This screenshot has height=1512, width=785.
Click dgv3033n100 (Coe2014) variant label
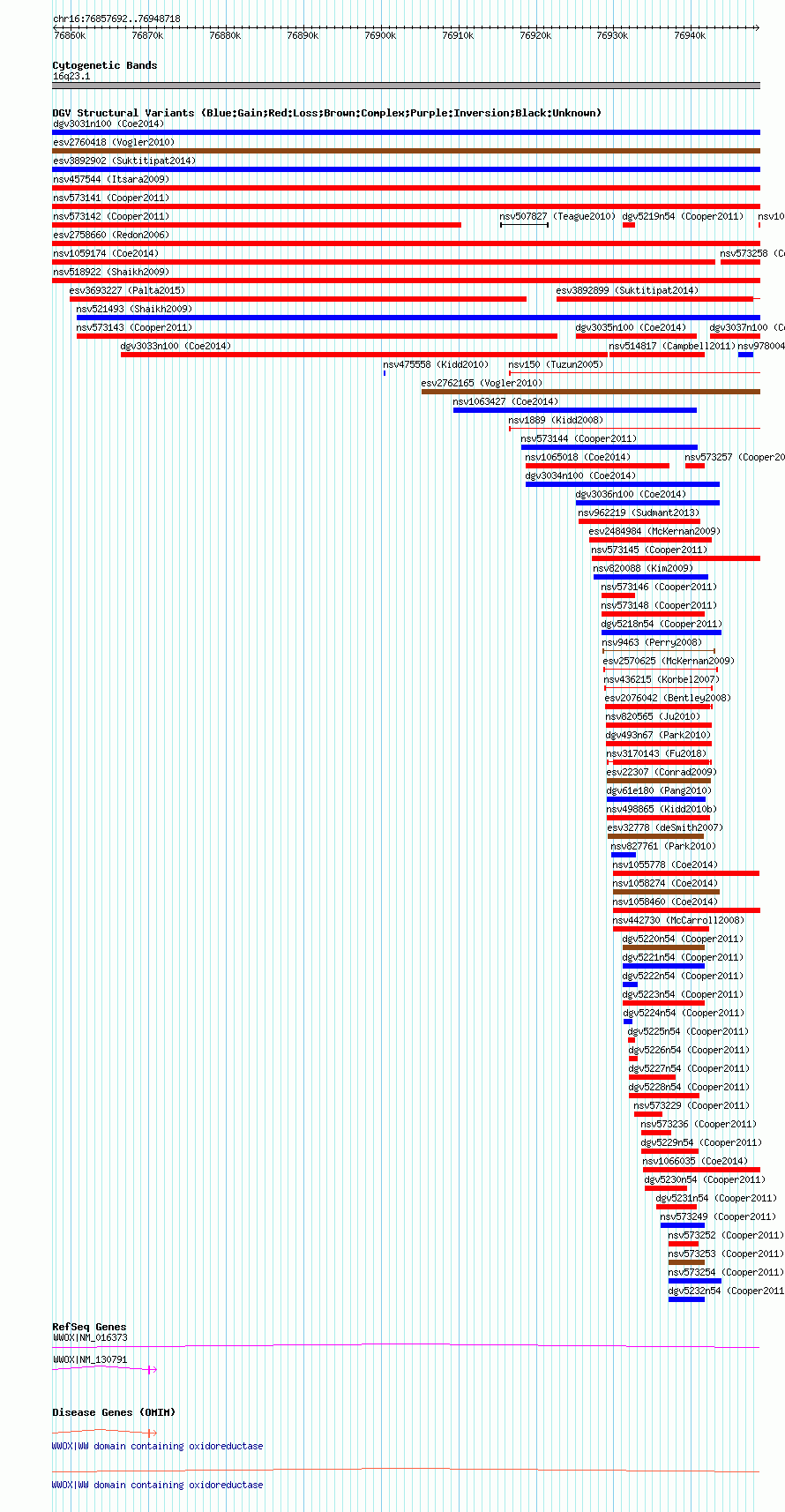pyautogui.click(x=176, y=346)
